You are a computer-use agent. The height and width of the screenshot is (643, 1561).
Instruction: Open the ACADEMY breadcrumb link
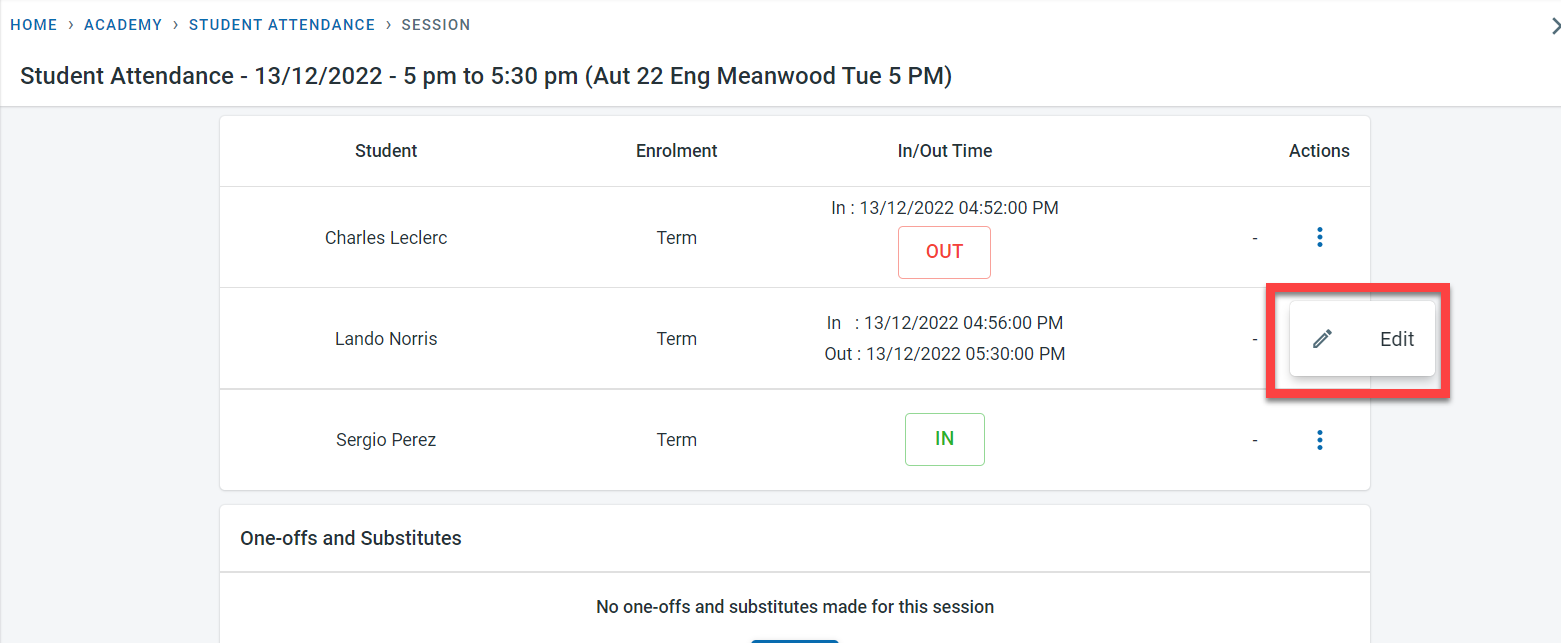click(x=123, y=25)
